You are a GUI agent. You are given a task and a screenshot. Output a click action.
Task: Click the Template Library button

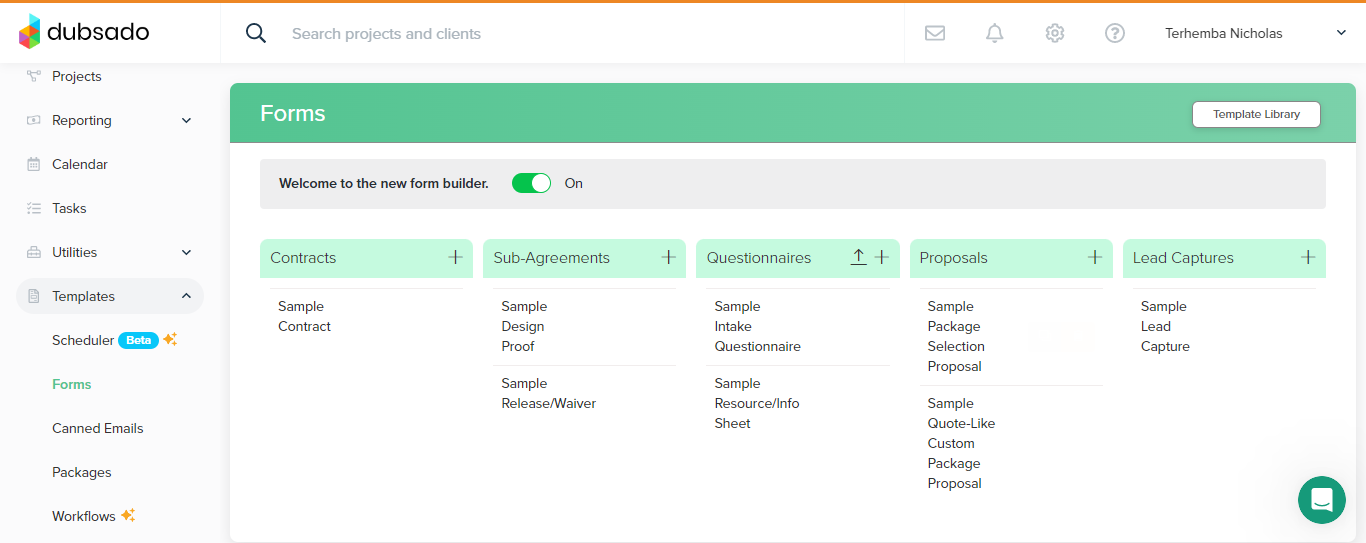(x=1256, y=114)
